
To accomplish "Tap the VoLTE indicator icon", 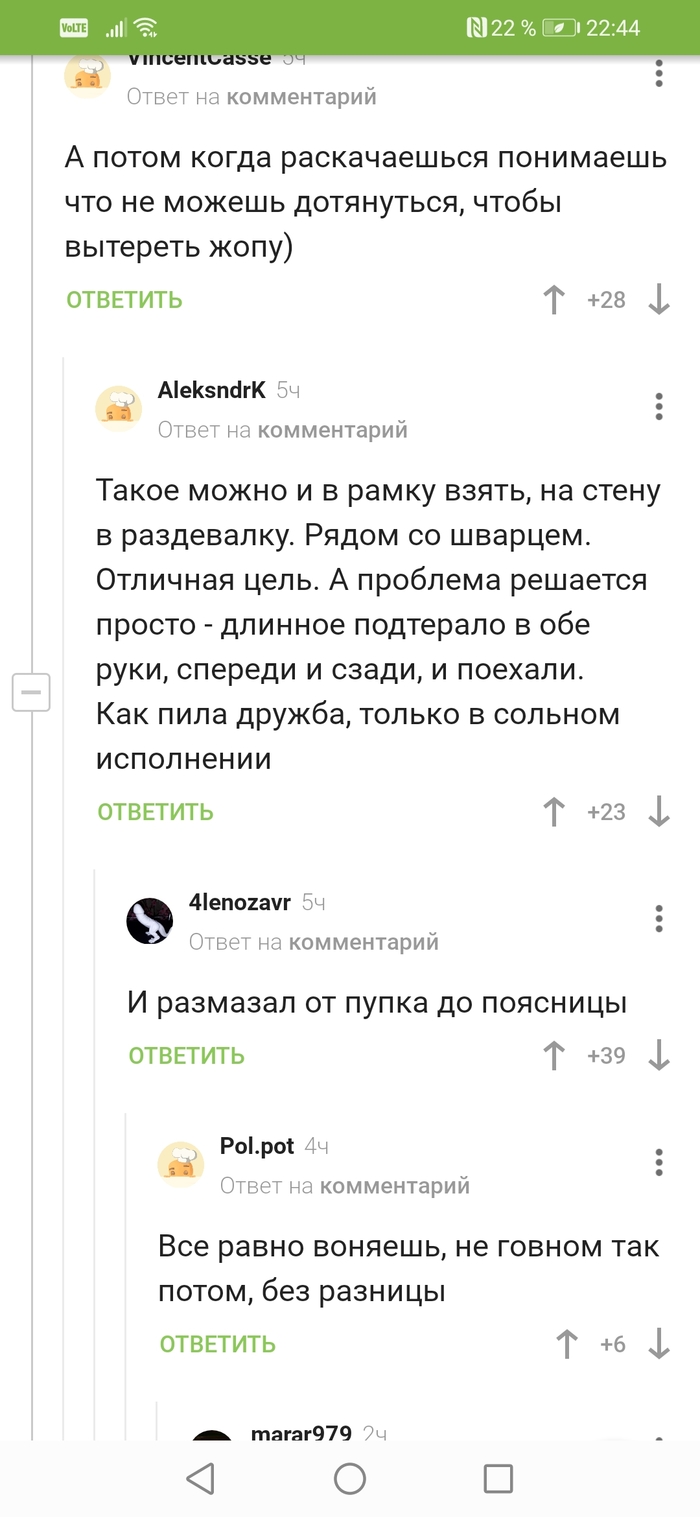I will click(x=76, y=28).
